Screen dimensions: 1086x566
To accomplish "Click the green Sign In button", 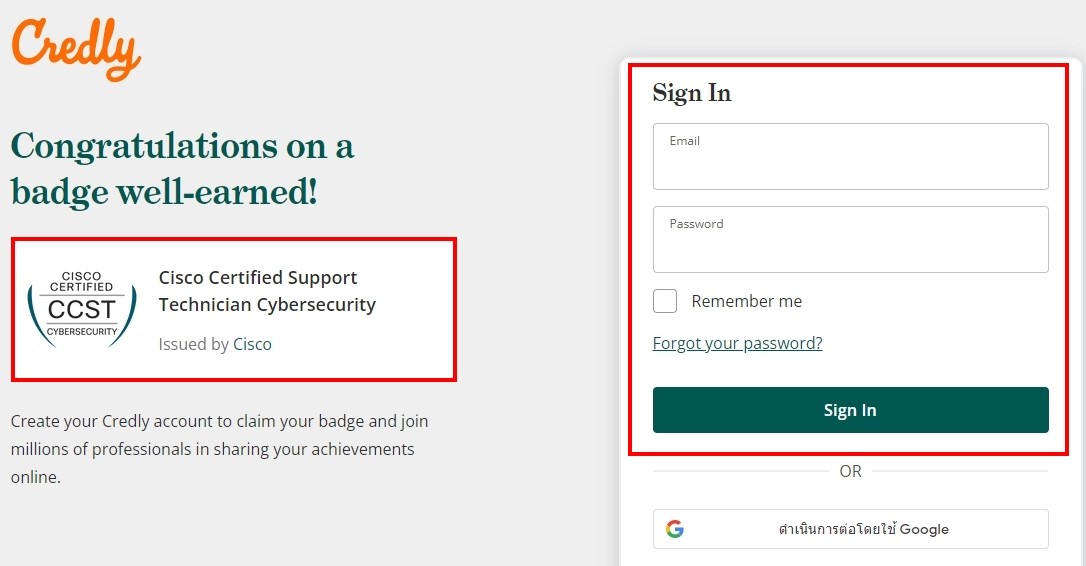I will click(851, 410).
